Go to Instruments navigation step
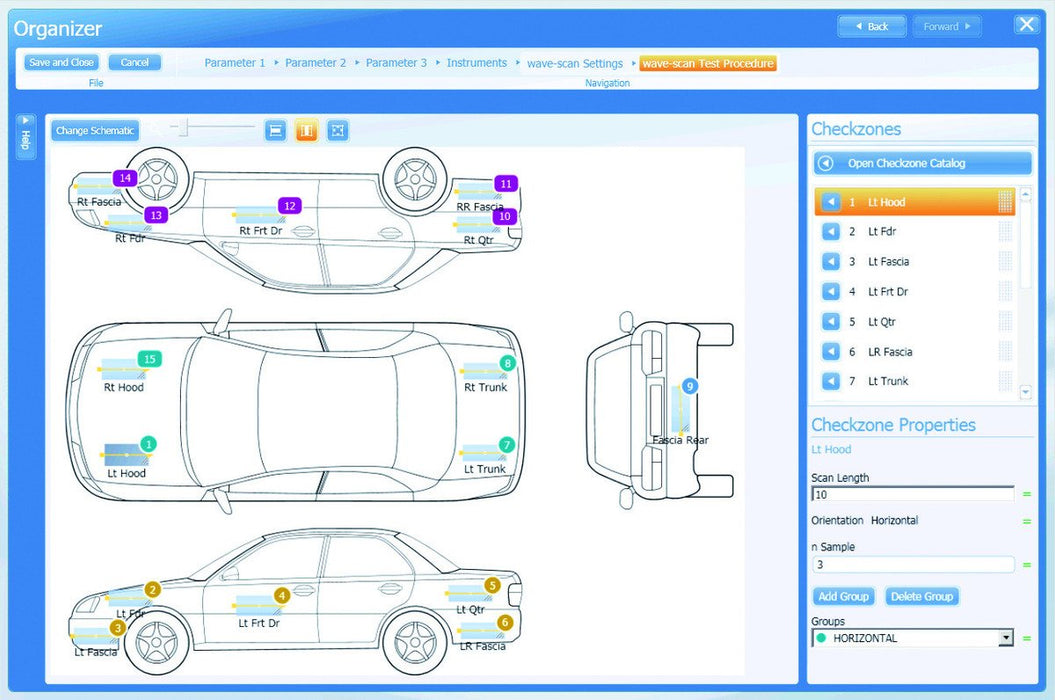This screenshot has width=1055, height=700. point(476,63)
